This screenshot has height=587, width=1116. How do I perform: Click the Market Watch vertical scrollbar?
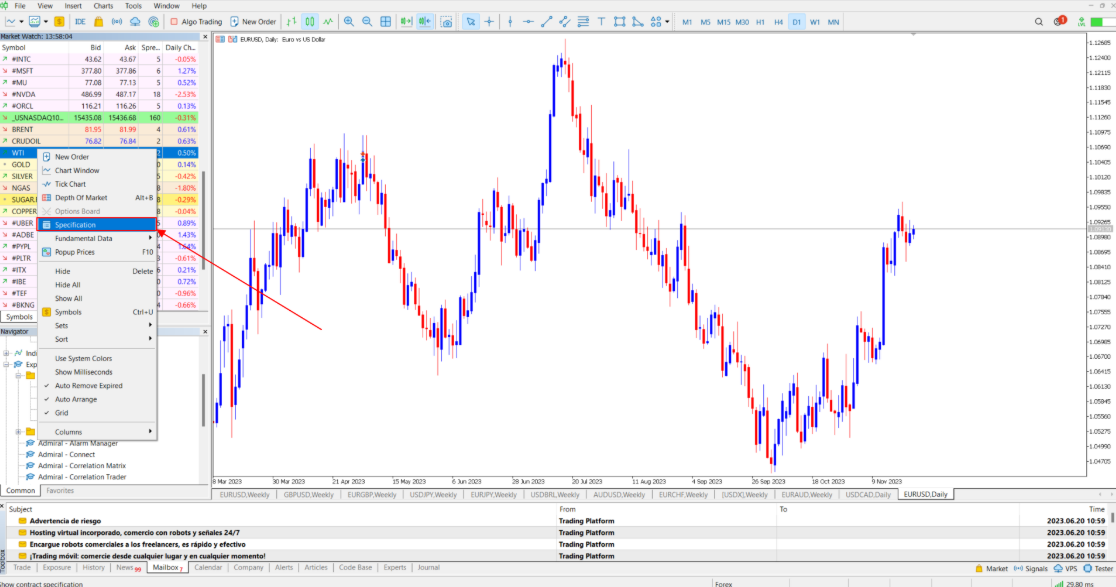pos(204,221)
